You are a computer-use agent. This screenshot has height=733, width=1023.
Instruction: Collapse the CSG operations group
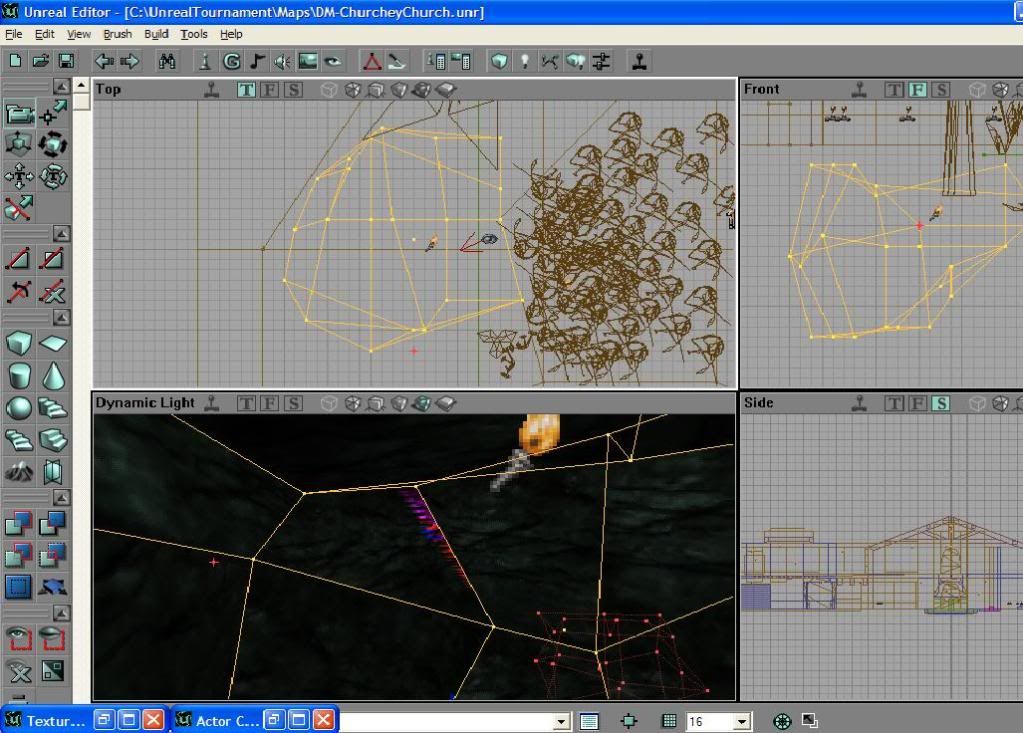[x=61, y=498]
